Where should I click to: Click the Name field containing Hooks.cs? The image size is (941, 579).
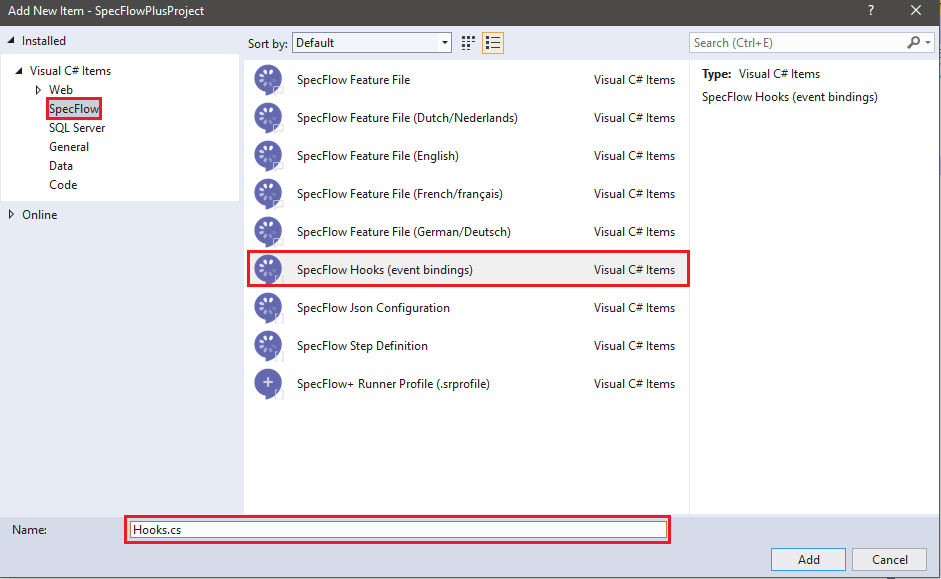click(398, 530)
